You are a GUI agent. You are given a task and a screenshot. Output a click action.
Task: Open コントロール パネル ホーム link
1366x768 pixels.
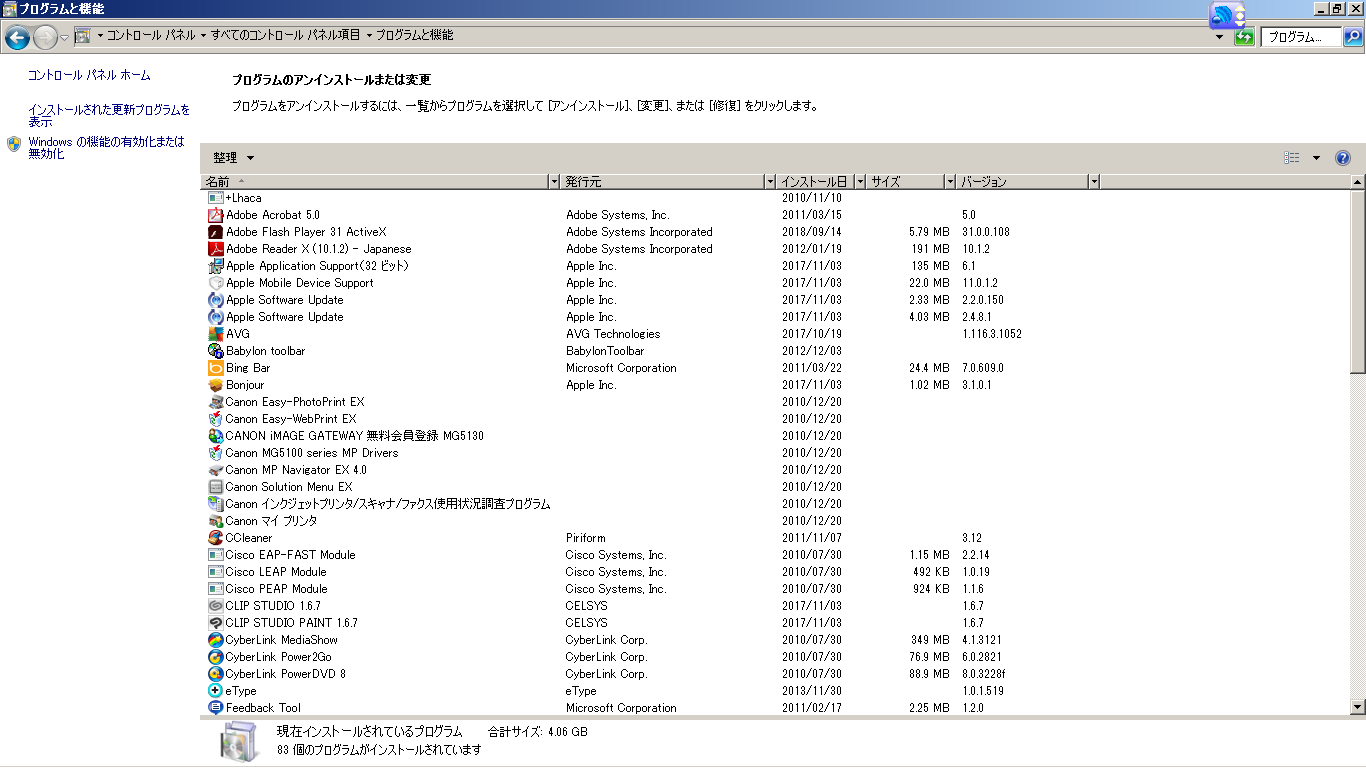coord(89,75)
